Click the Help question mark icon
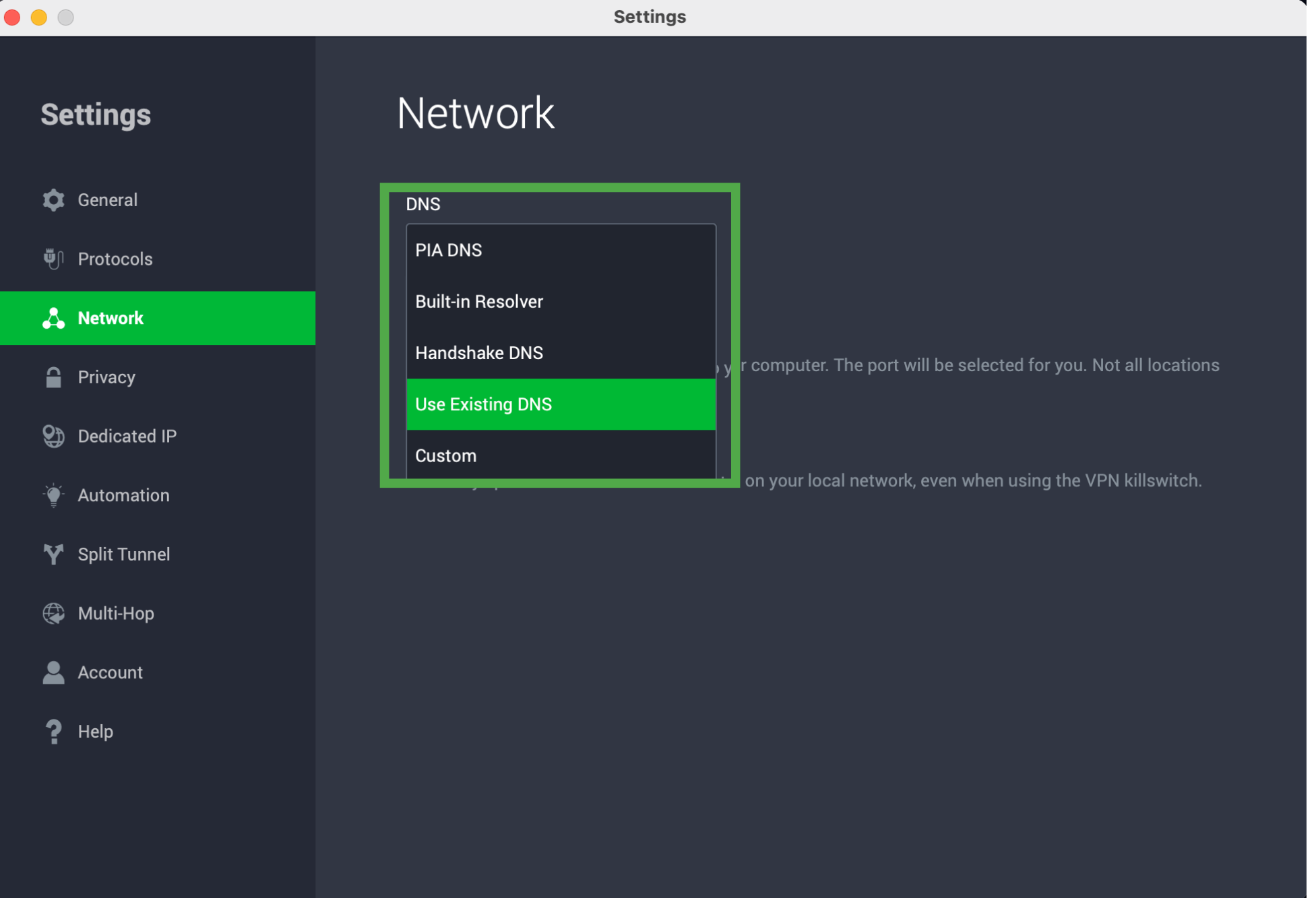The image size is (1316, 898). [53, 732]
